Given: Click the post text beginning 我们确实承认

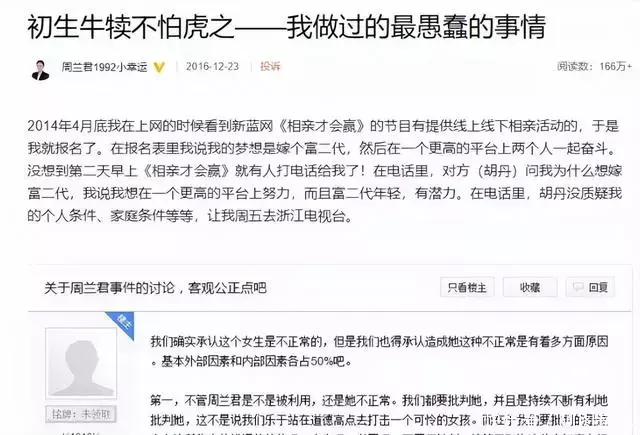Looking at the screenshot, I should click(x=380, y=351).
